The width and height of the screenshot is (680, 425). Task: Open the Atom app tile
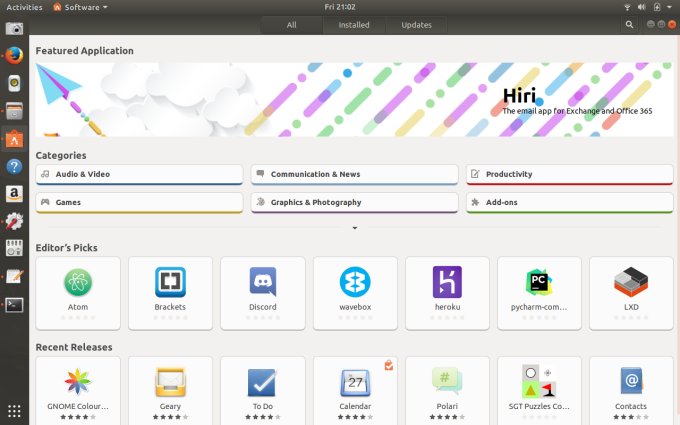78,293
